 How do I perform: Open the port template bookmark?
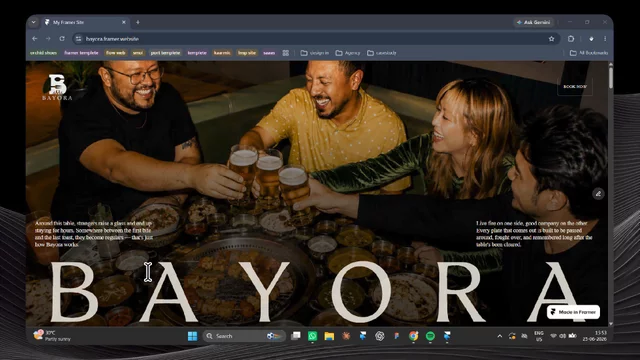165,53
